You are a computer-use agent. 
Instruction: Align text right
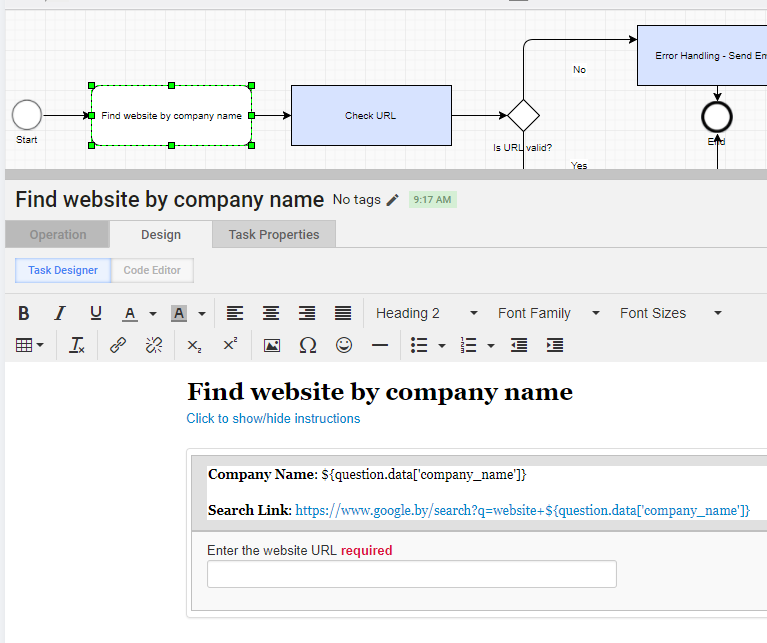click(307, 313)
